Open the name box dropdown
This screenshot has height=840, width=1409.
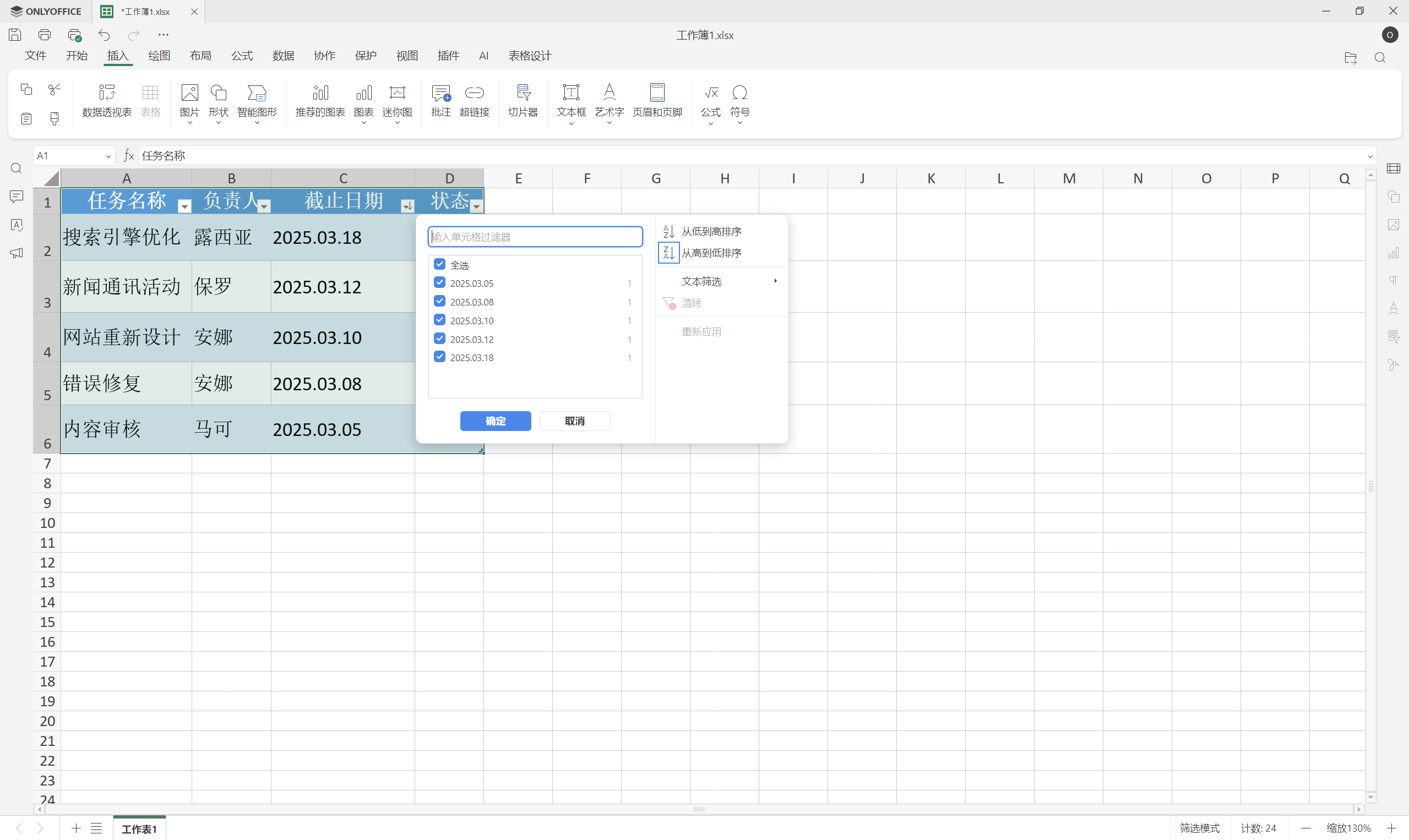tap(108, 155)
